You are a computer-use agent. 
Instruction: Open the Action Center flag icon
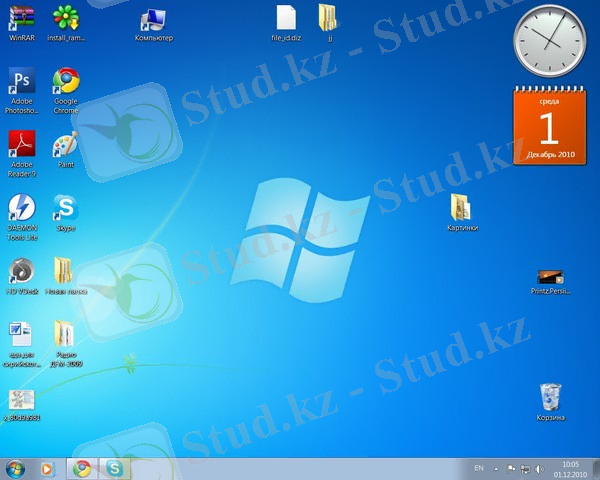coord(511,469)
